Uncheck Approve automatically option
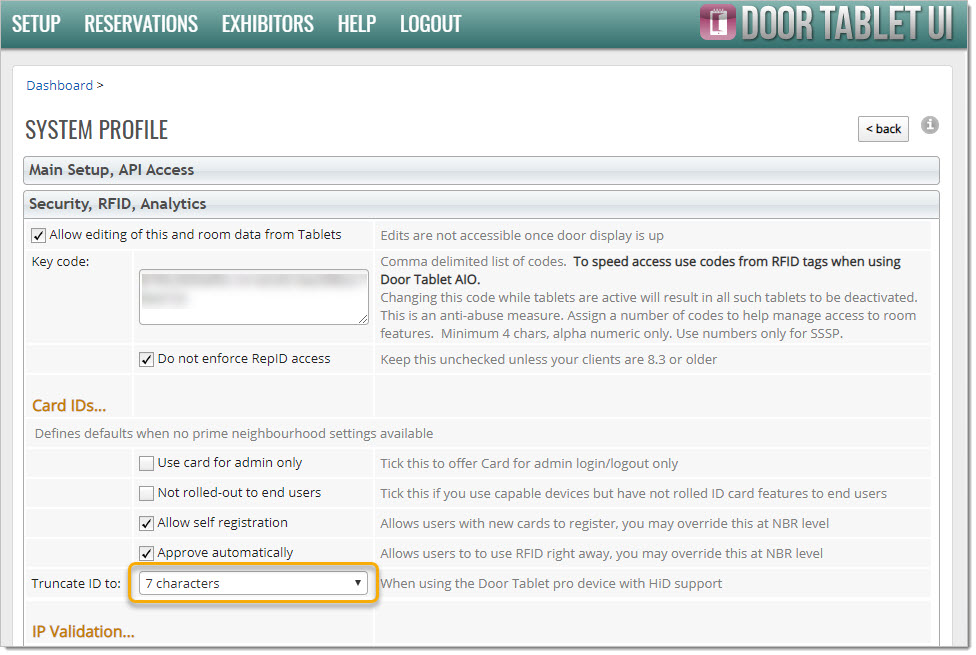Image resolution: width=976 pixels, height=655 pixels. point(147,554)
